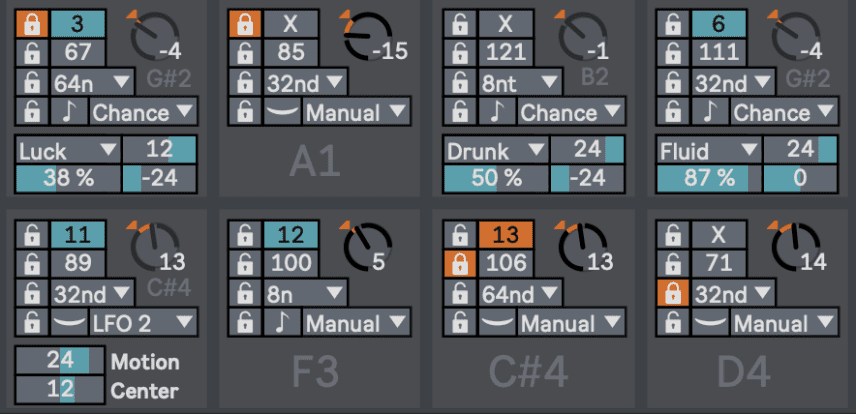Expand the Drunk mode dropdown
Viewport: 856px width, 414px height.
point(496,150)
